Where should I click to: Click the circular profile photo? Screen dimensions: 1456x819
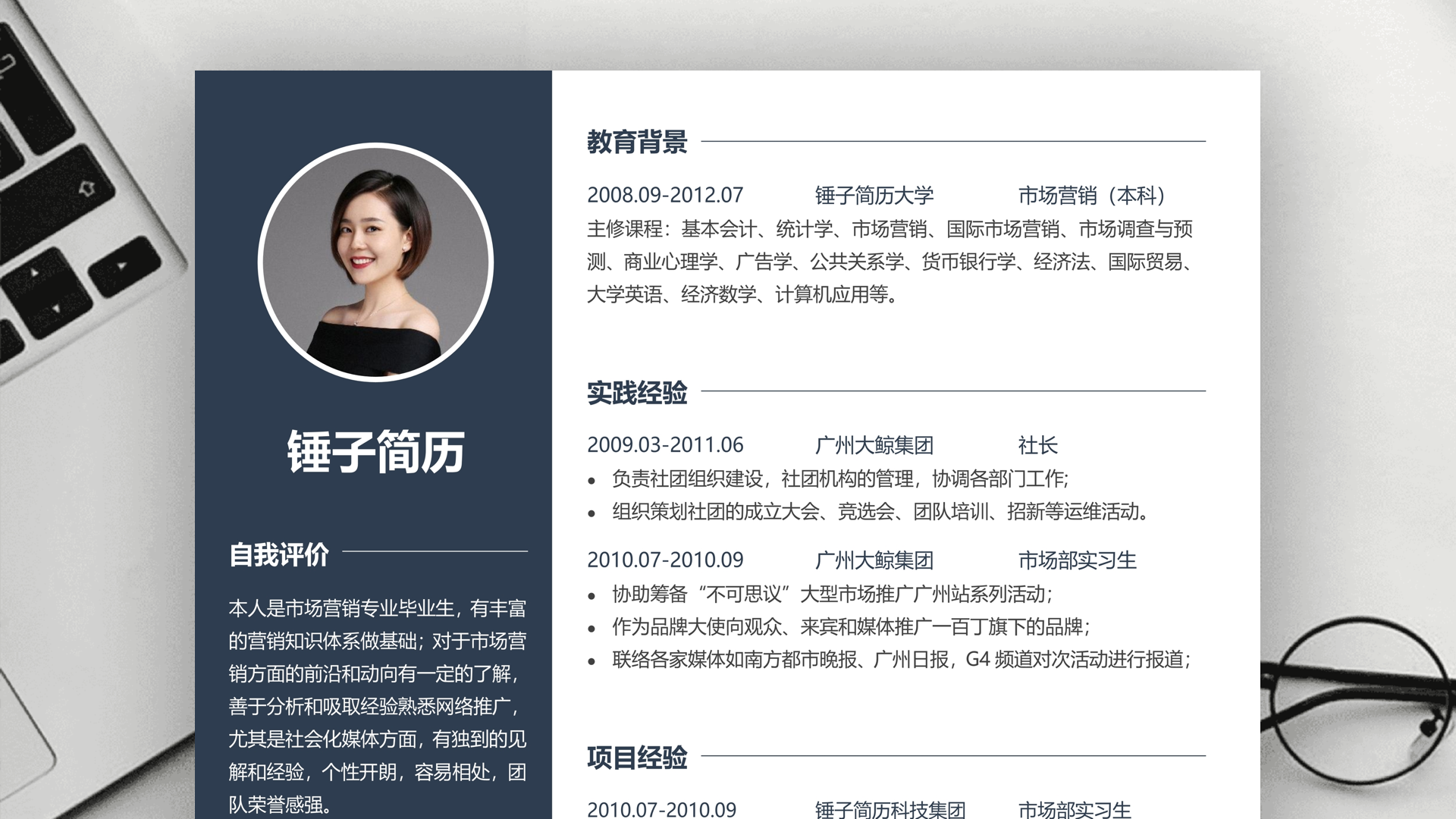point(375,262)
